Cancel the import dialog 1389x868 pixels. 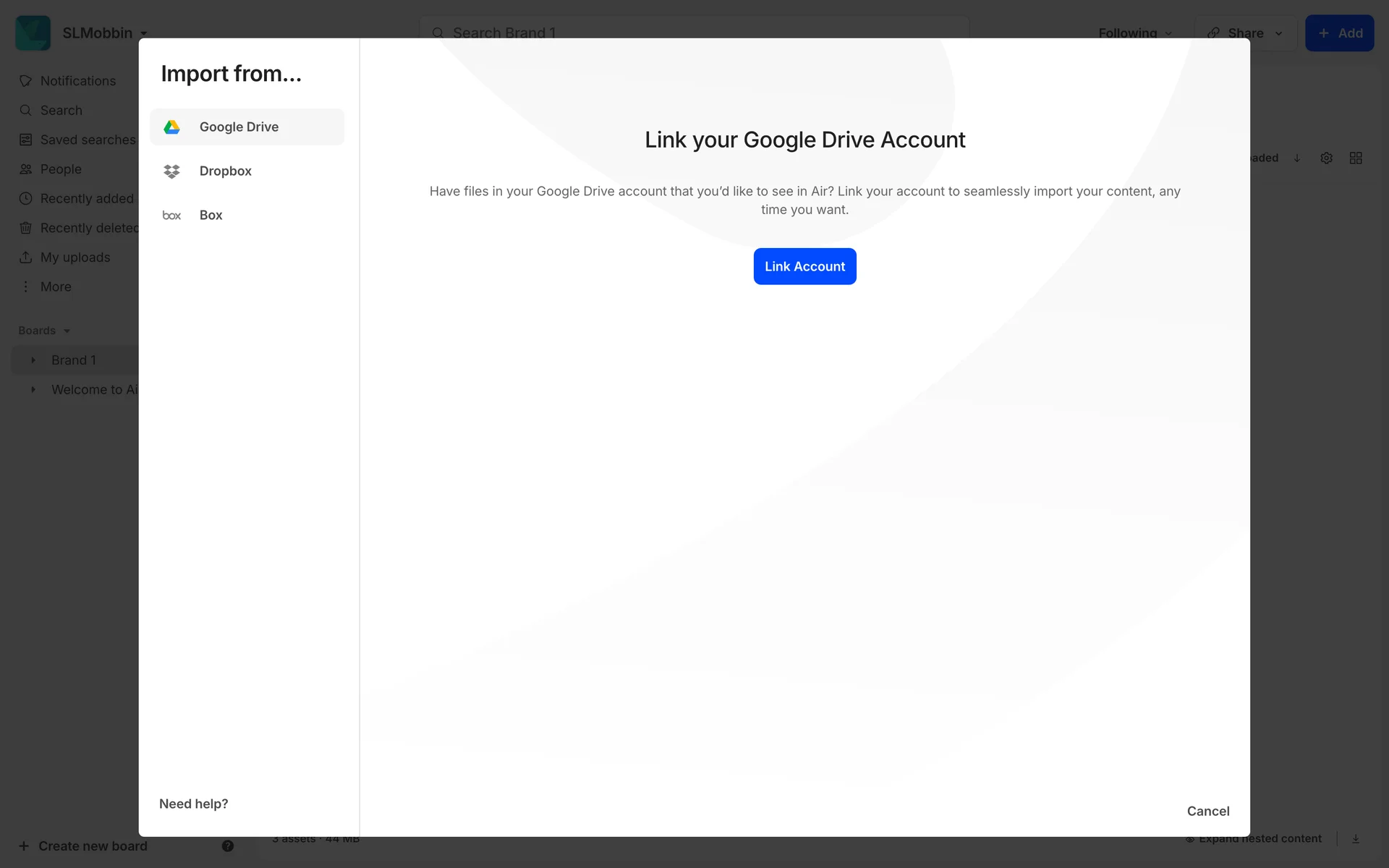[x=1207, y=811]
